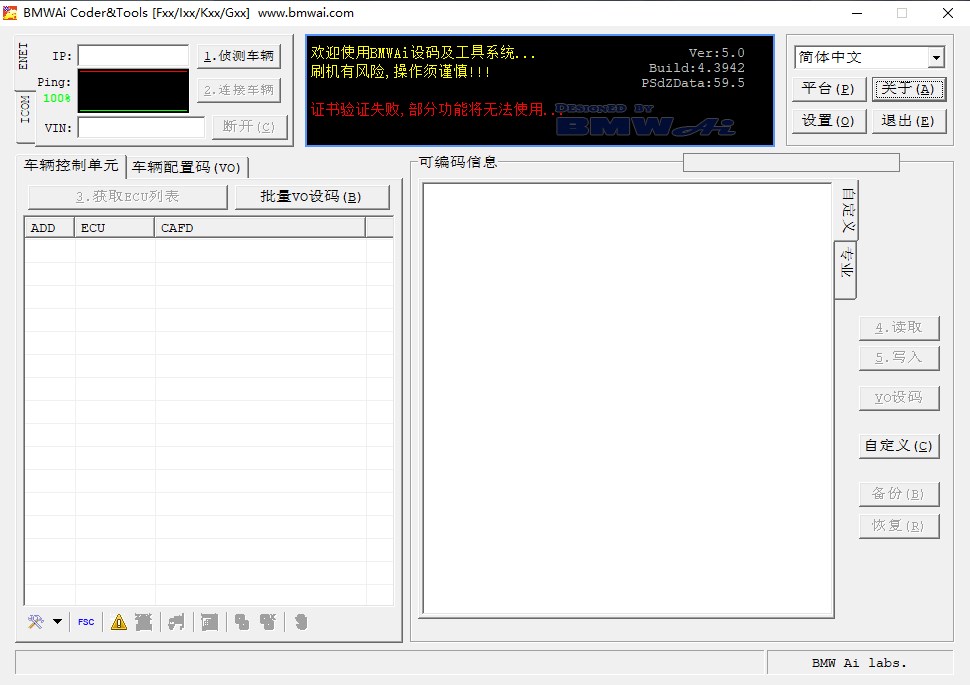
Task: Click the 关于 (A) button
Action: (x=908, y=89)
